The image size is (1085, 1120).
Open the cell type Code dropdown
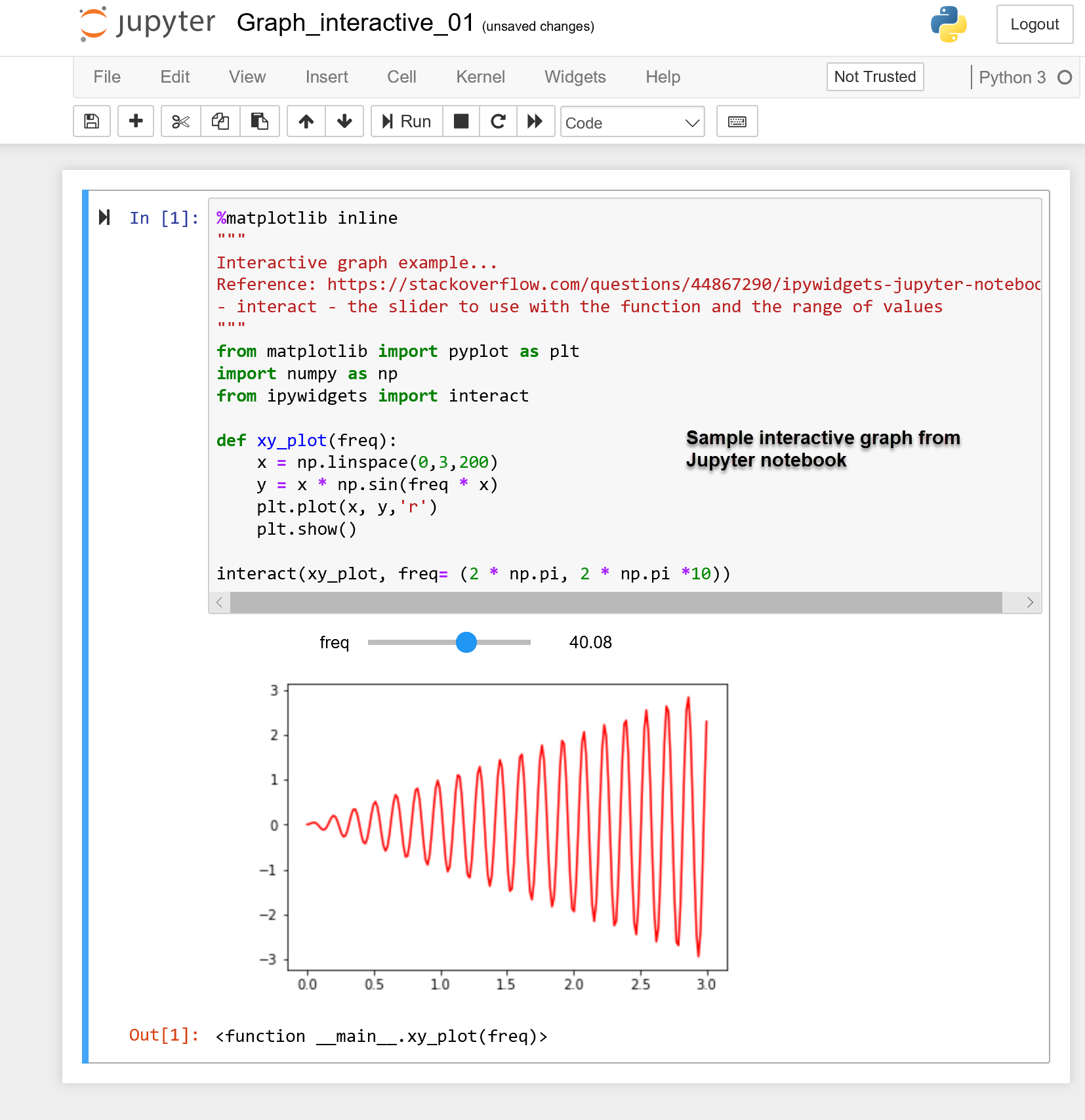632,122
